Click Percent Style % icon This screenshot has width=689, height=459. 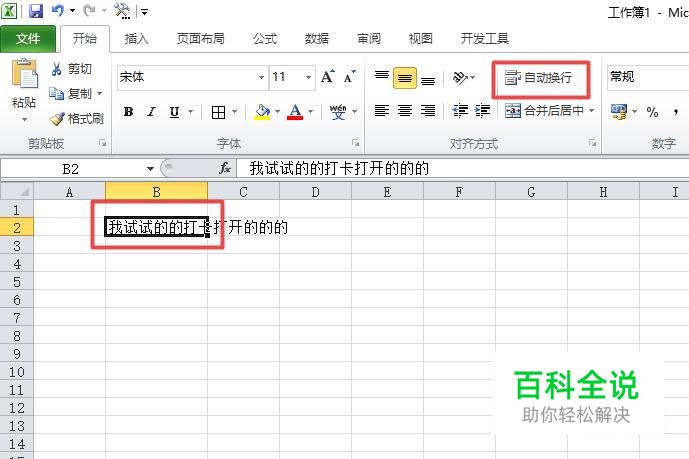point(653,112)
